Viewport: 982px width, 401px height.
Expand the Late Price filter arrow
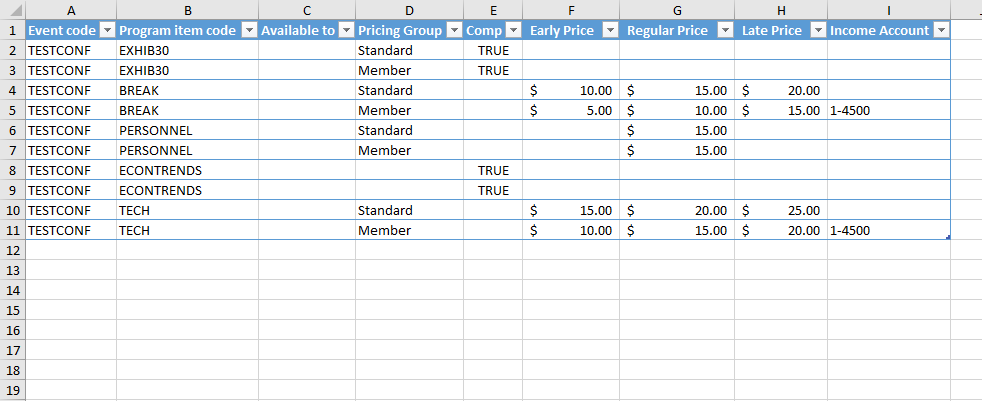click(816, 30)
